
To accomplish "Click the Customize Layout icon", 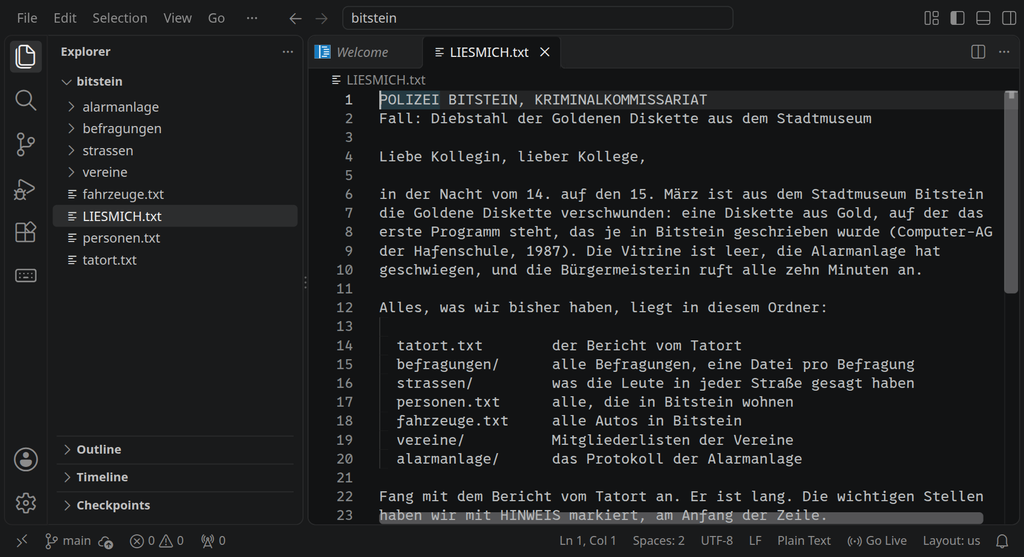I will [x=932, y=18].
